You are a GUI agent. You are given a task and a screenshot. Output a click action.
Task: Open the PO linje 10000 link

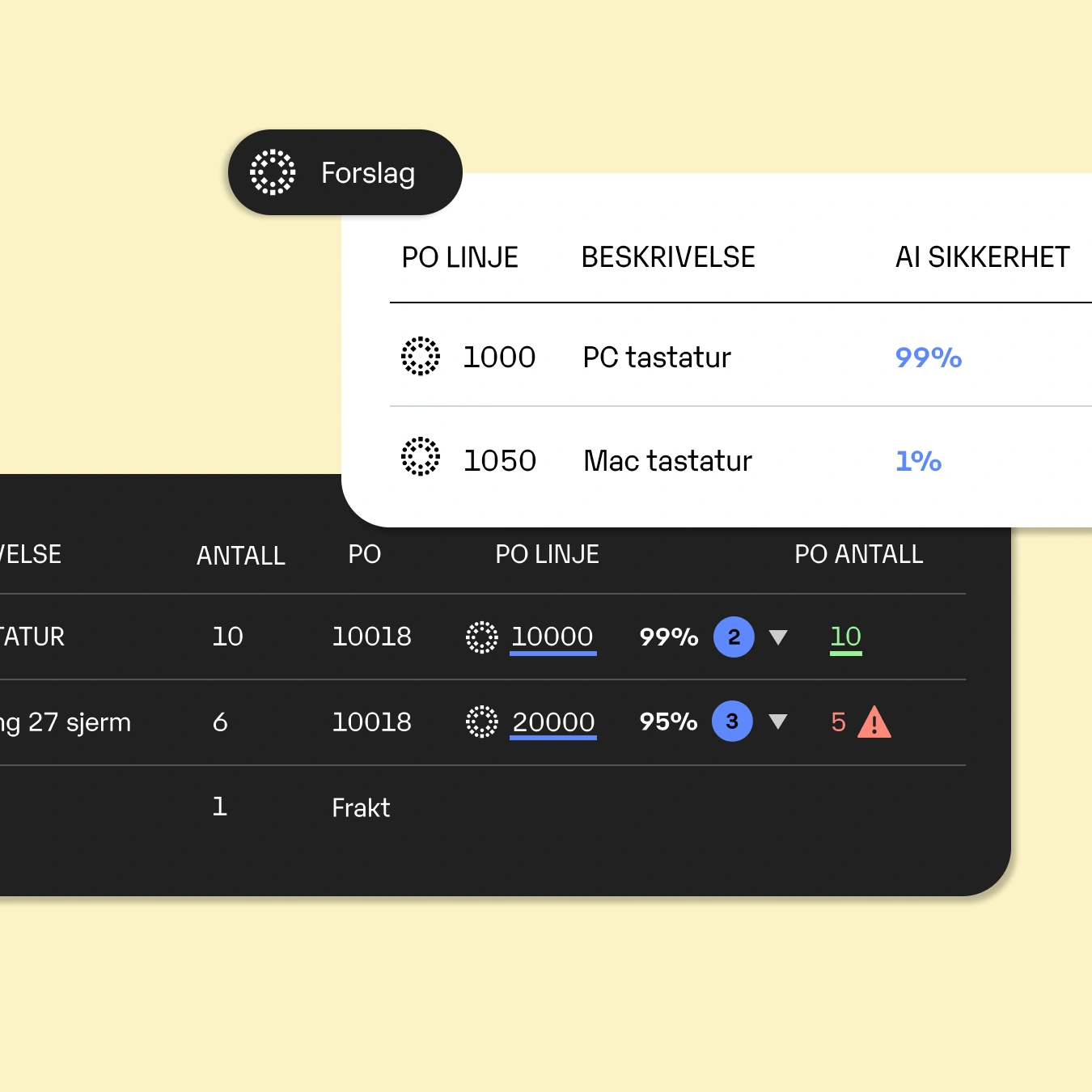click(552, 637)
